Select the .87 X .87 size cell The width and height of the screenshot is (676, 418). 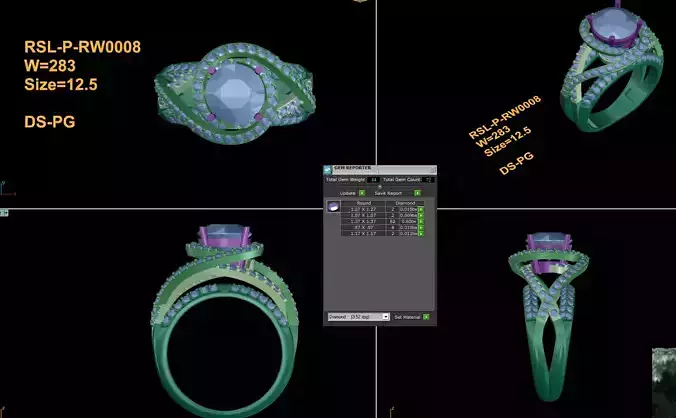pos(363,228)
